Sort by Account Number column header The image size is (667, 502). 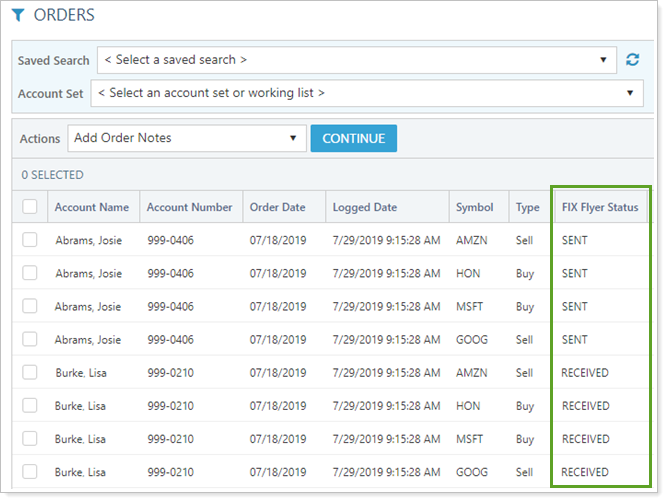(189, 207)
